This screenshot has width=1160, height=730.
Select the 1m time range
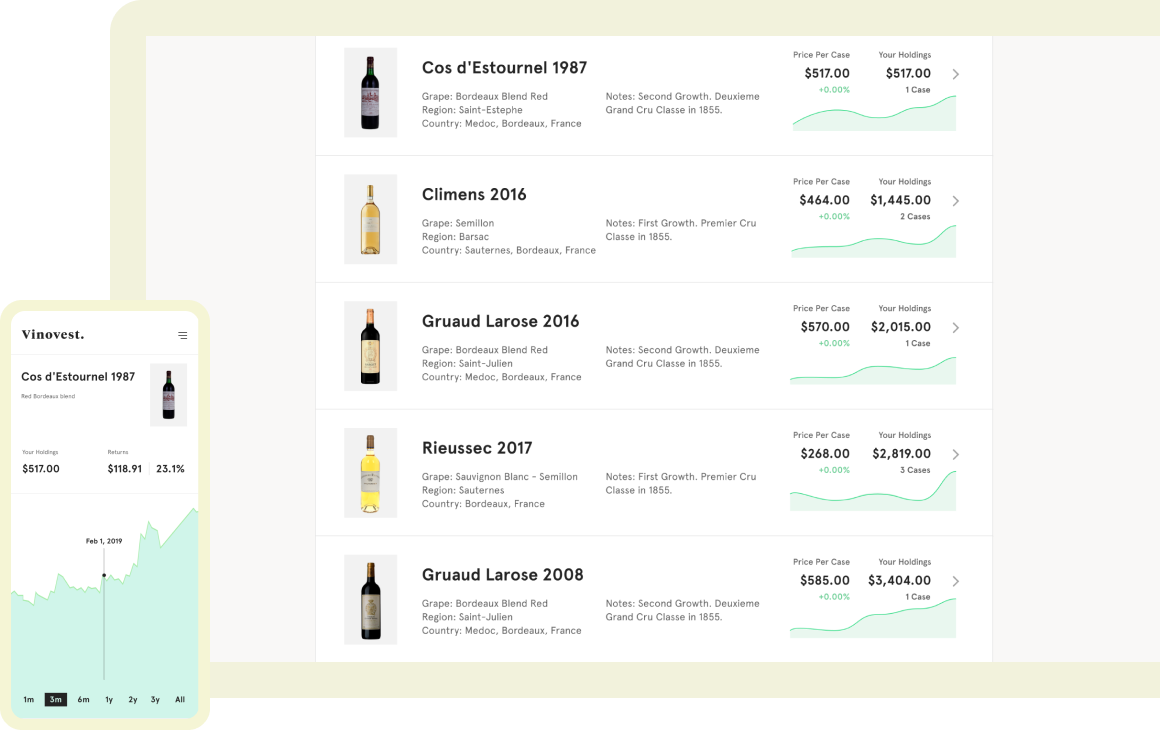pos(29,700)
